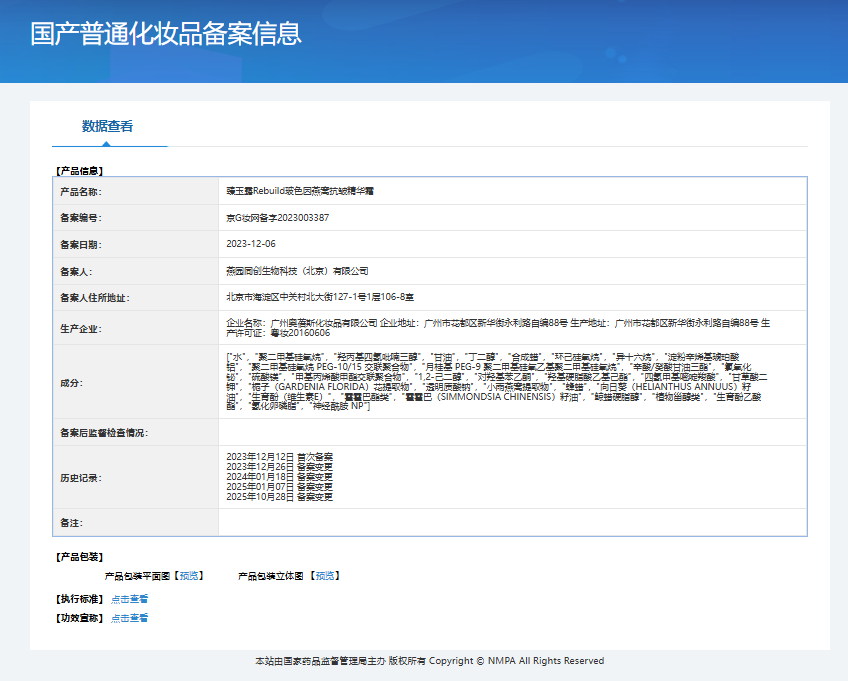The width and height of the screenshot is (848, 681).
Task: Switch to the 数据查看 tab
Action: tap(107, 126)
